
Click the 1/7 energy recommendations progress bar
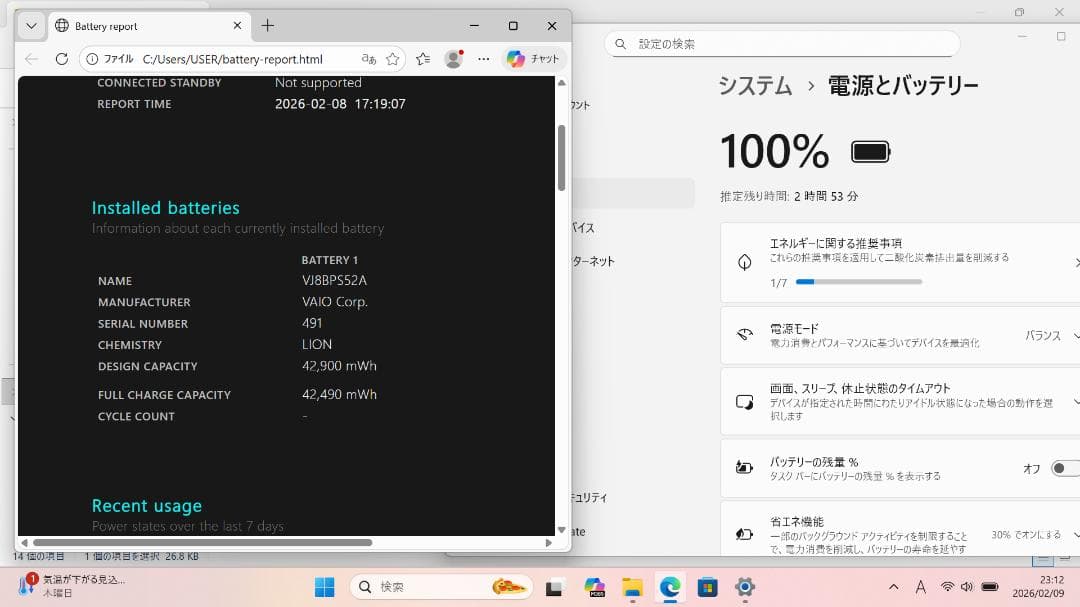point(862,281)
